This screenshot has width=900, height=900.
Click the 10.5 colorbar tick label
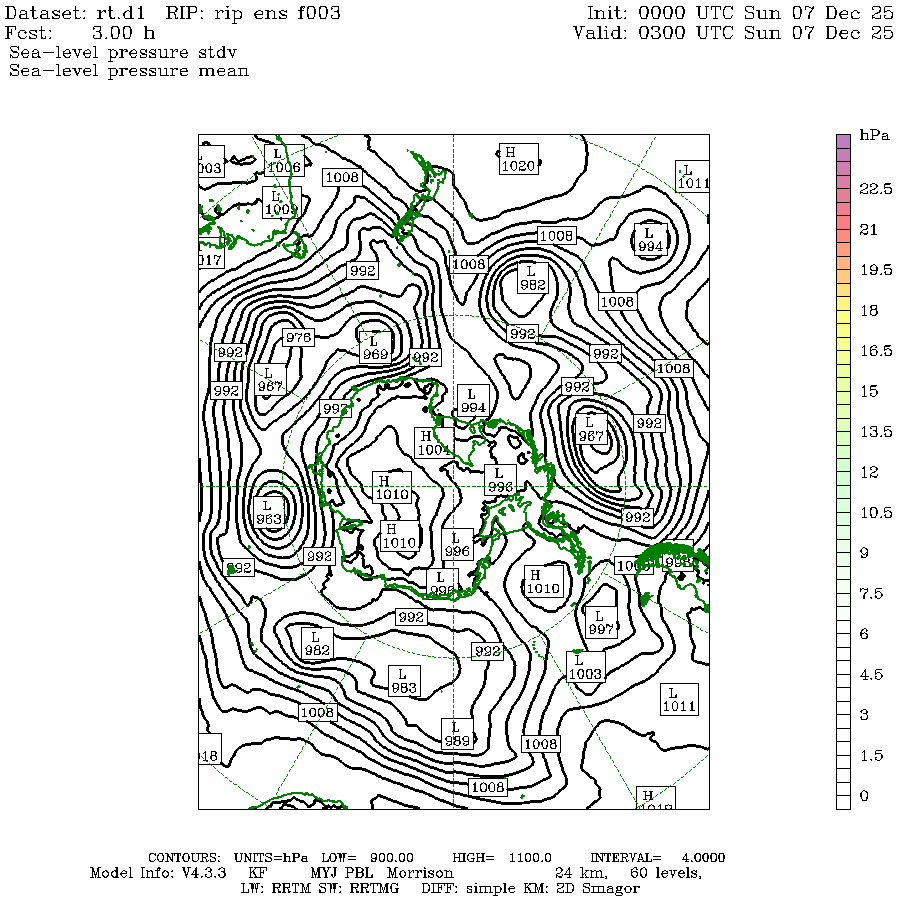click(x=876, y=513)
